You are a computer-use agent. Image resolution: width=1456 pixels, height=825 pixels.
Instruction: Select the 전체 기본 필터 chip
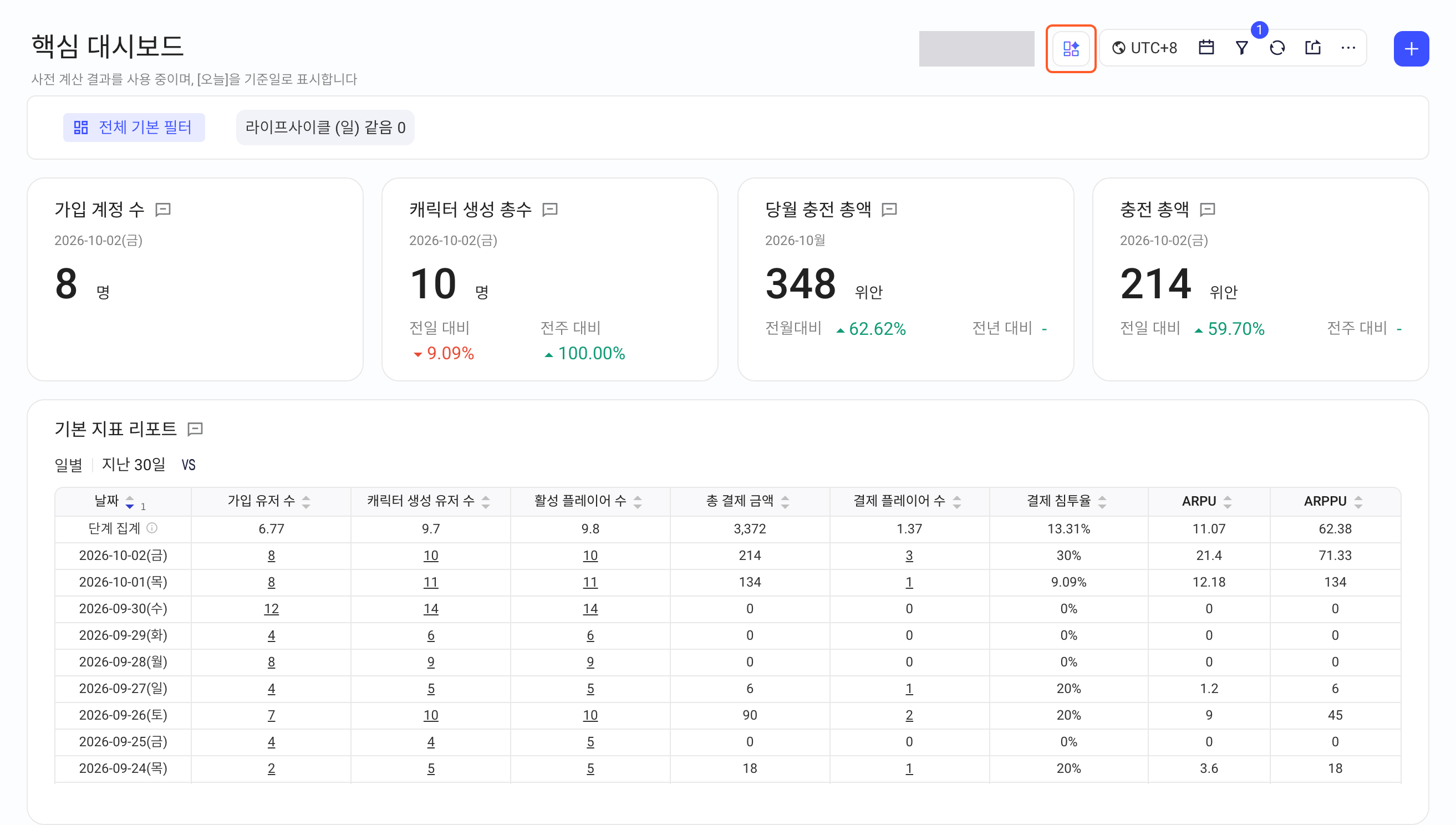click(134, 127)
